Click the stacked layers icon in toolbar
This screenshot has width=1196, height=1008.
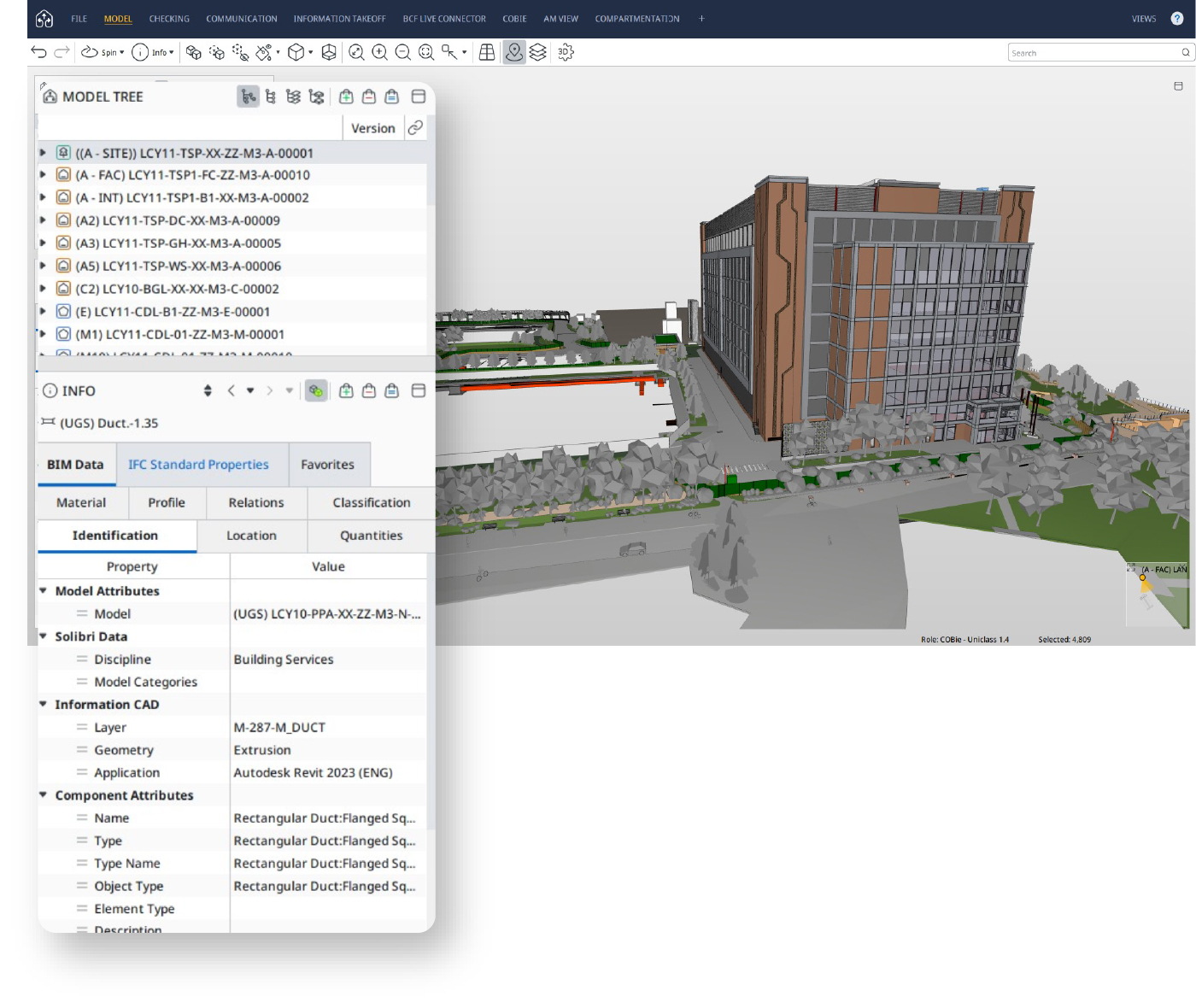coord(537,53)
